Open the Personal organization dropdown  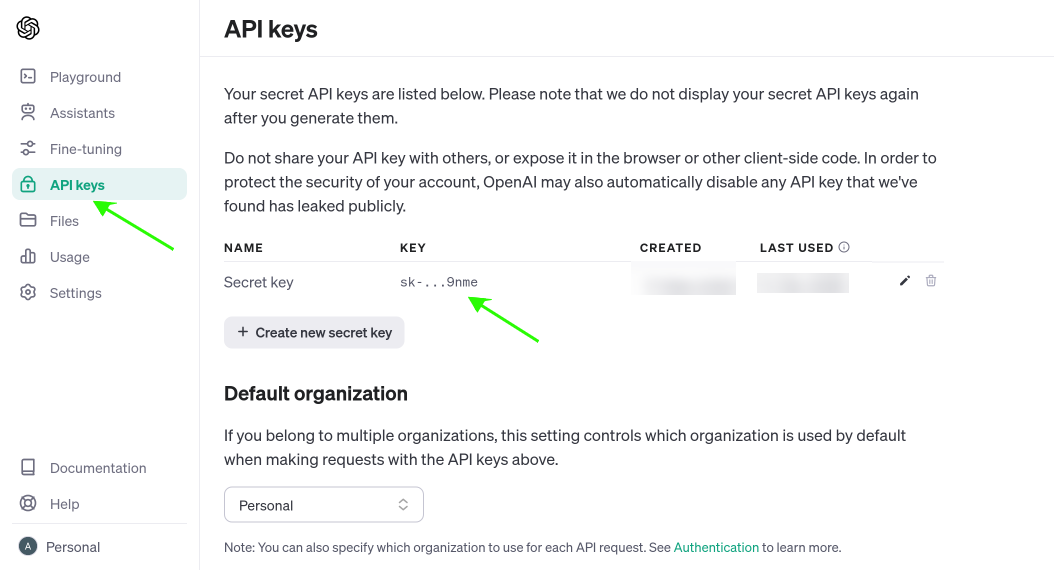pyautogui.click(x=324, y=505)
